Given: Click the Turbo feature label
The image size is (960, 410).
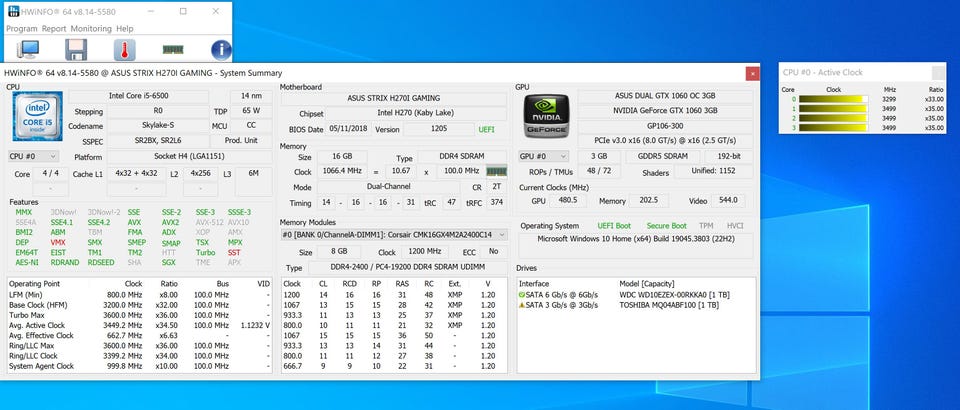Looking at the screenshot, I should click(x=205, y=252).
